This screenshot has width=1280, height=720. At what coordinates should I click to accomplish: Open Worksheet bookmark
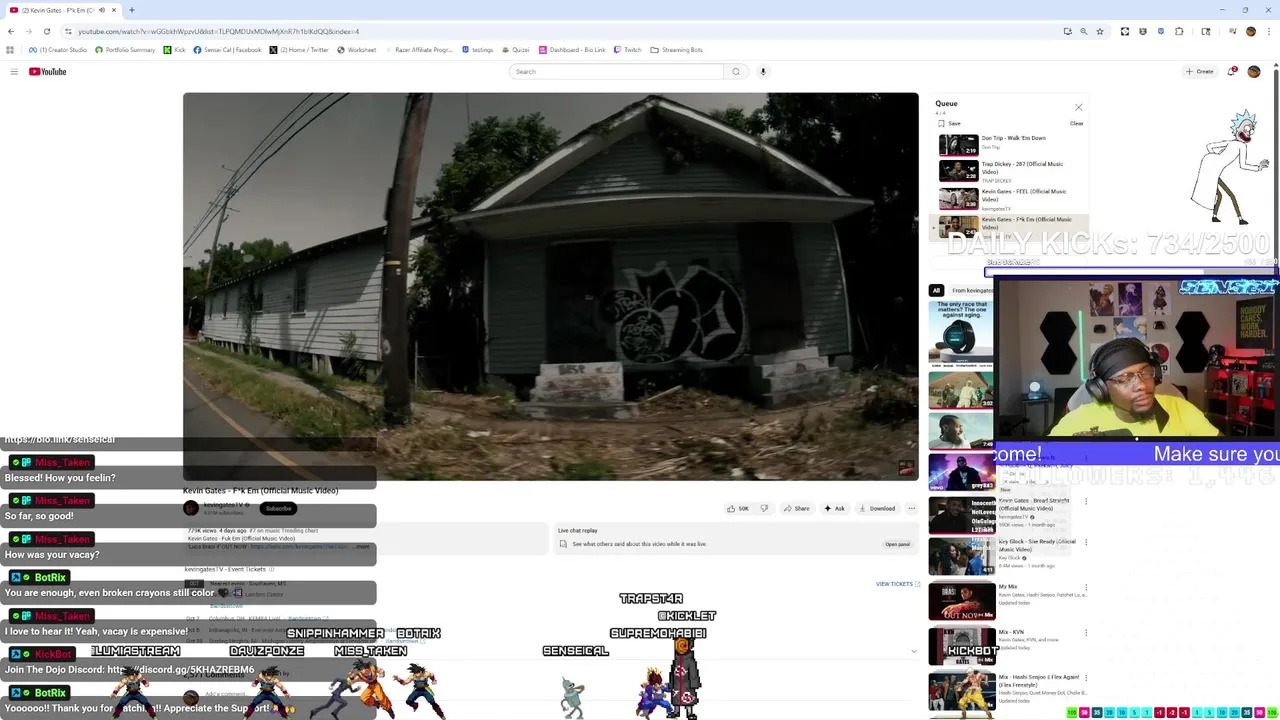[357, 50]
